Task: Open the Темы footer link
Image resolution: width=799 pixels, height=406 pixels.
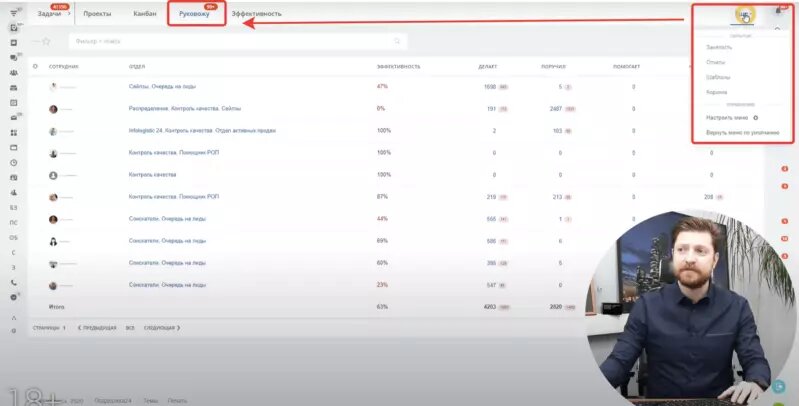Action: 150,401
